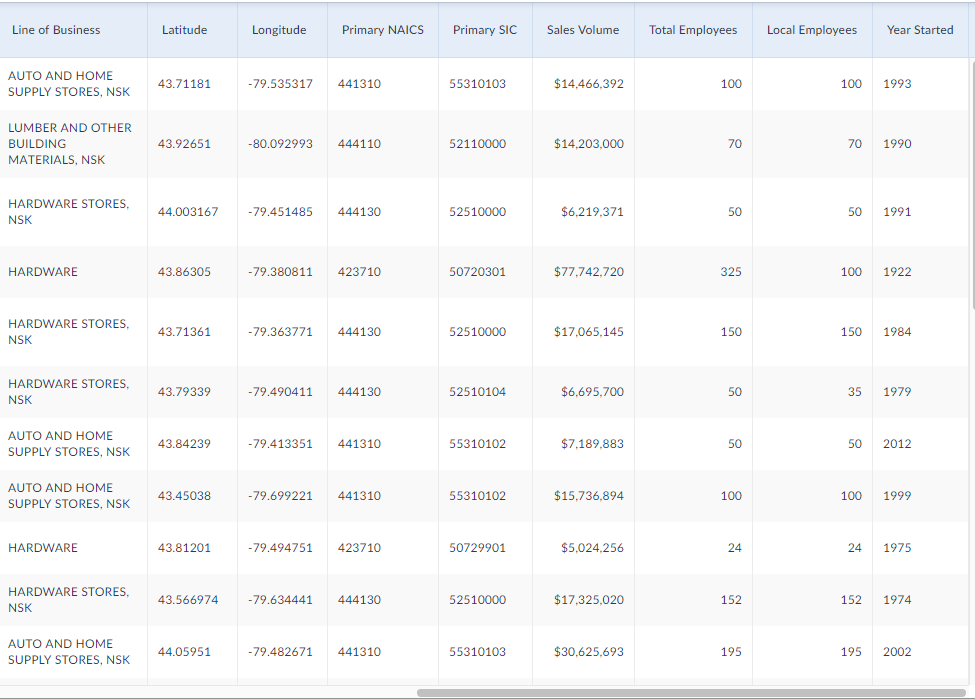Select the 35 local employees cell
Image resolution: width=975 pixels, height=699 pixels.
click(854, 392)
